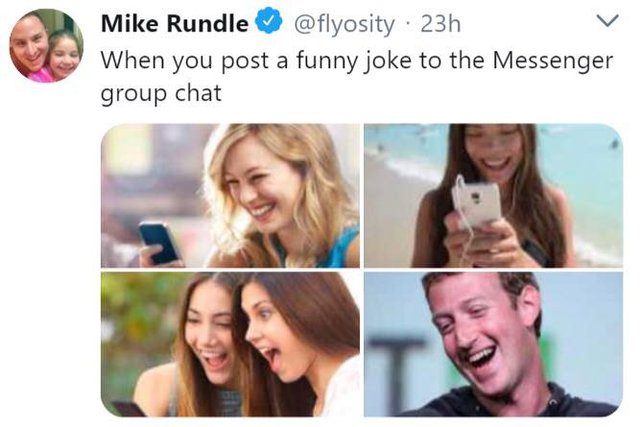Click the blue verified checkmark badge

click(x=269, y=23)
